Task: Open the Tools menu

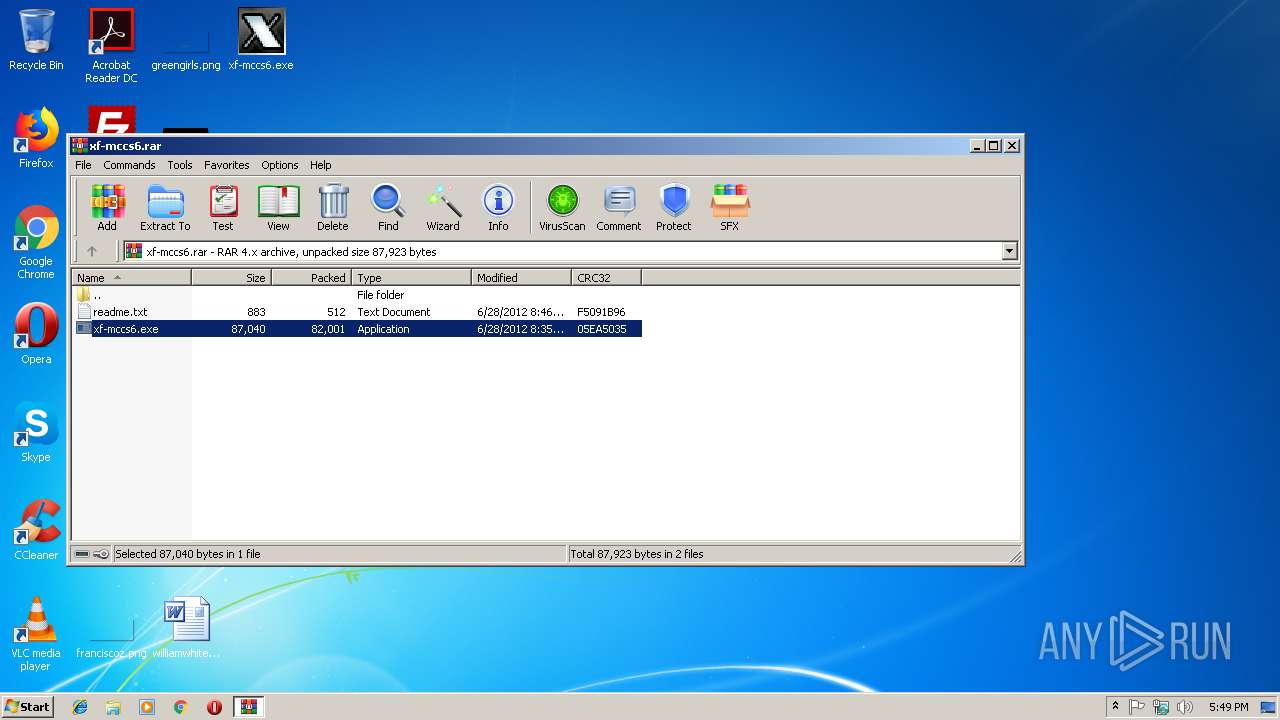Action: tap(180, 165)
